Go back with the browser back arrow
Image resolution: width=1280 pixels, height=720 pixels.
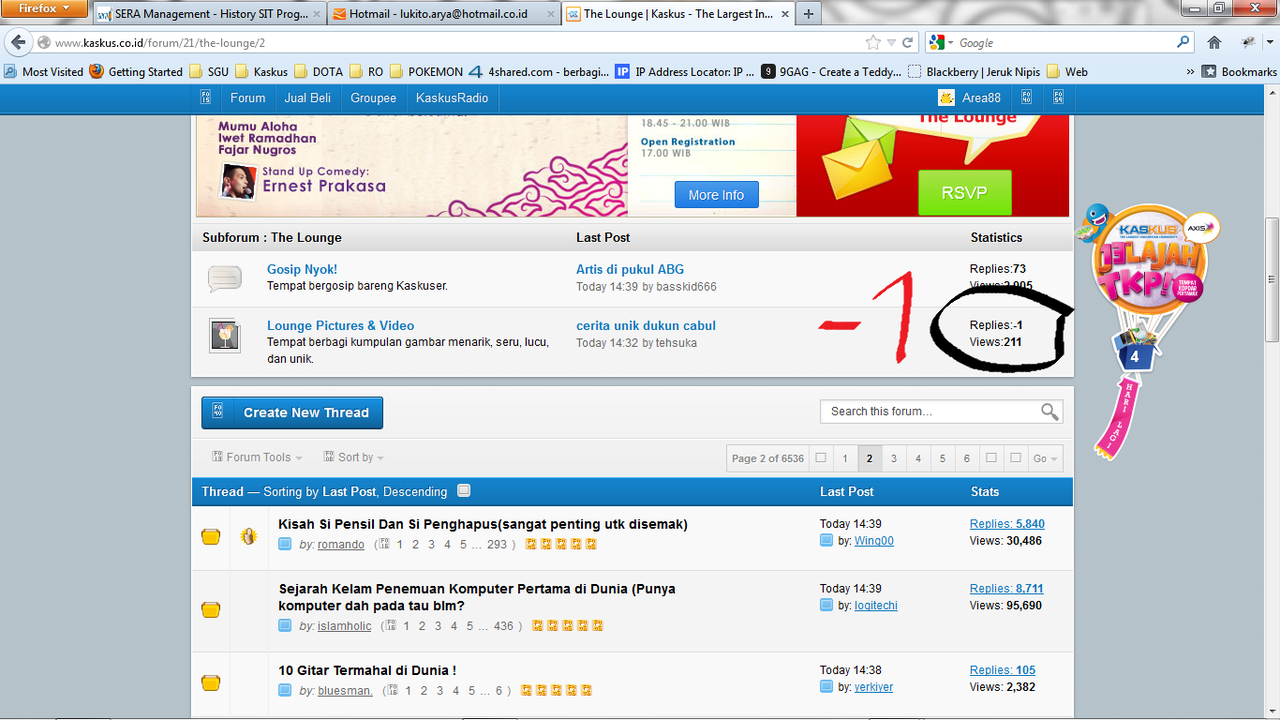(x=19, y=43)
